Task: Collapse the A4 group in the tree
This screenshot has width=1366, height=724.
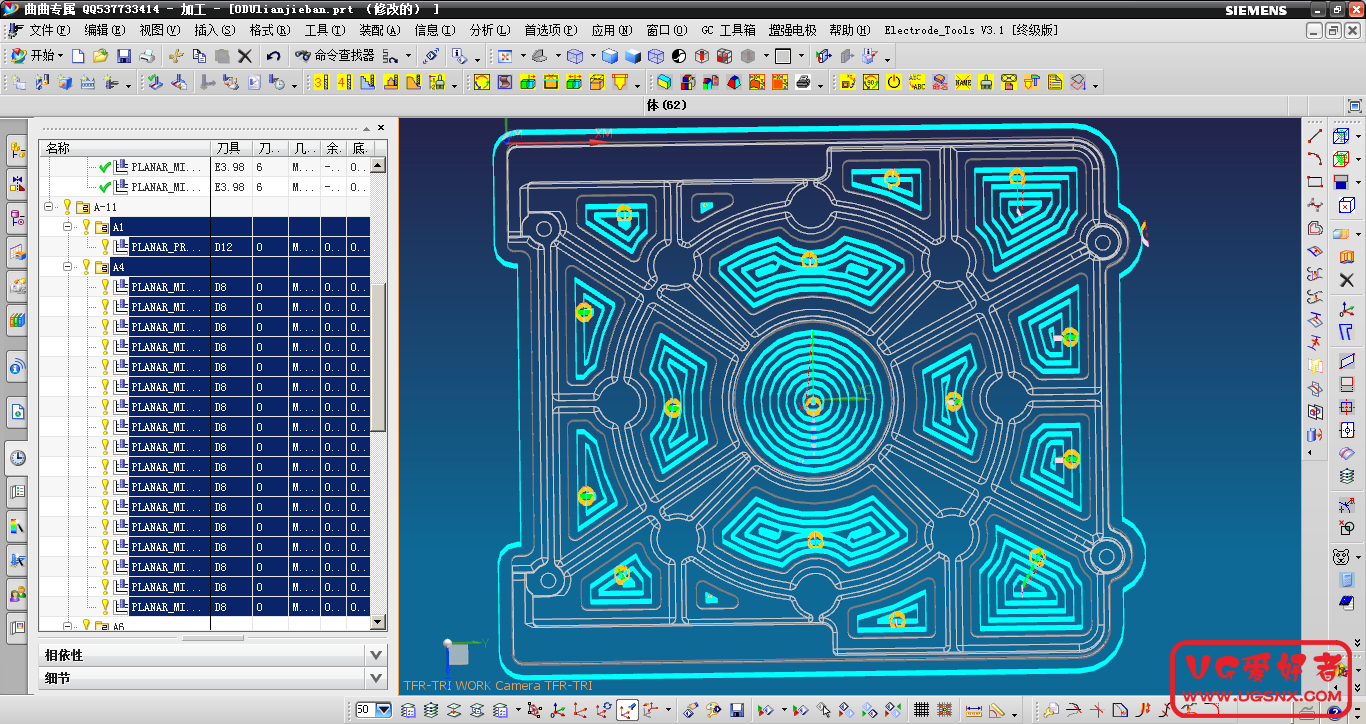Action: (68, 267)
